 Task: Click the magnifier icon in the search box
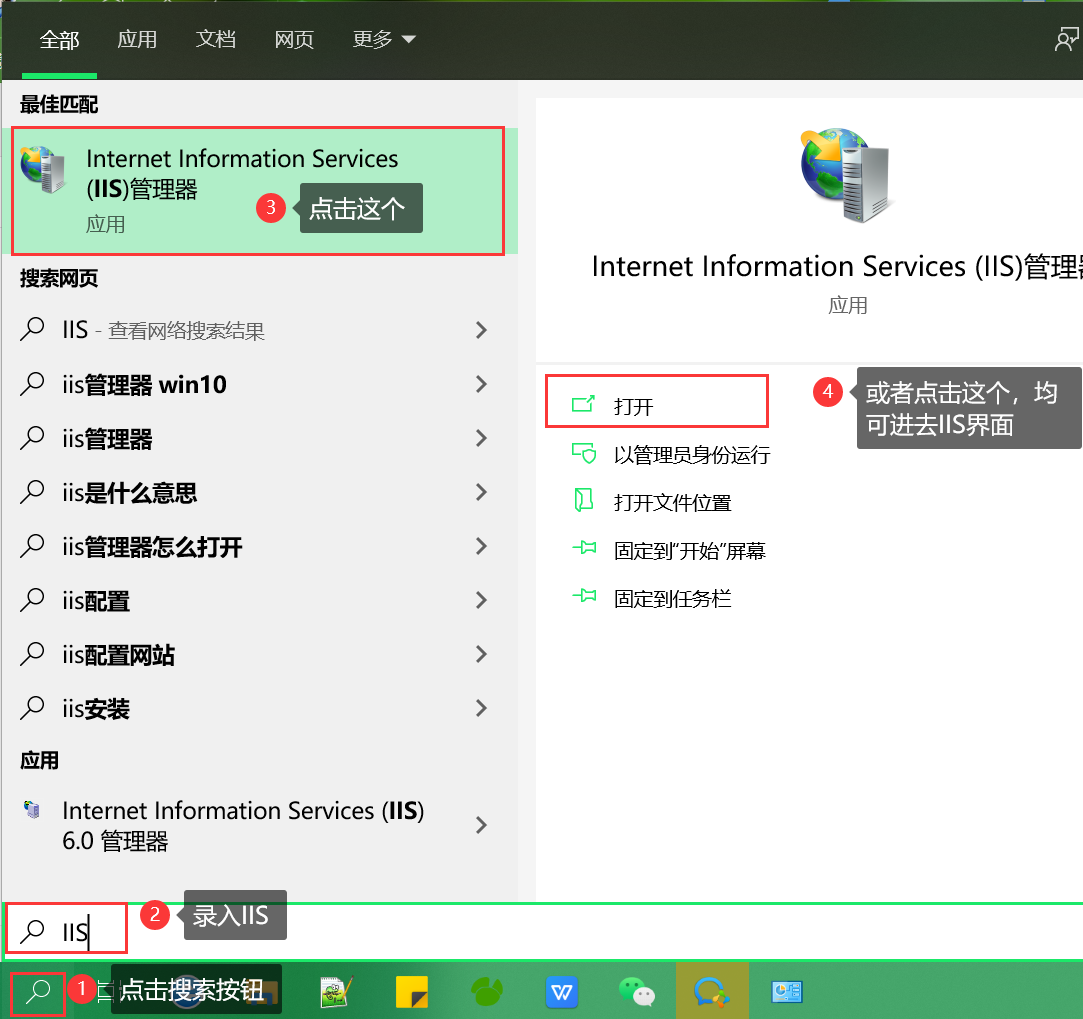[32, 931]
